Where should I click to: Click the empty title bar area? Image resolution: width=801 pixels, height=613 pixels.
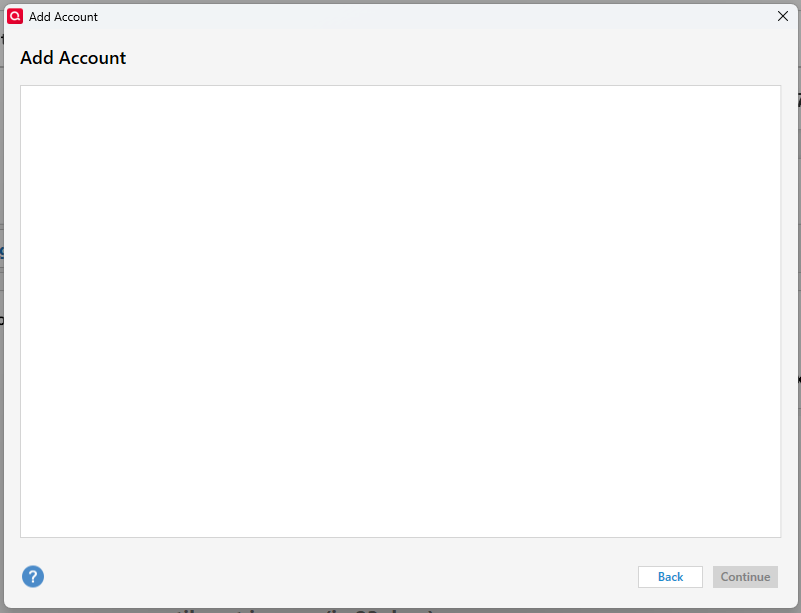point(434,16)
